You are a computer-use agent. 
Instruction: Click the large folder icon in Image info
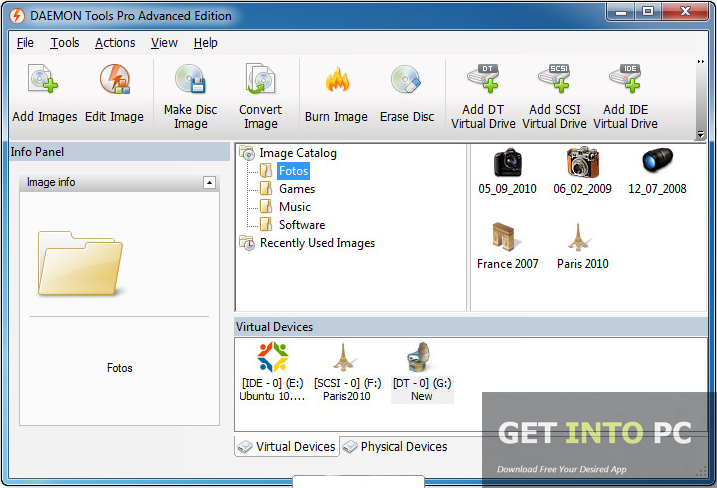(x=80, y=263)
